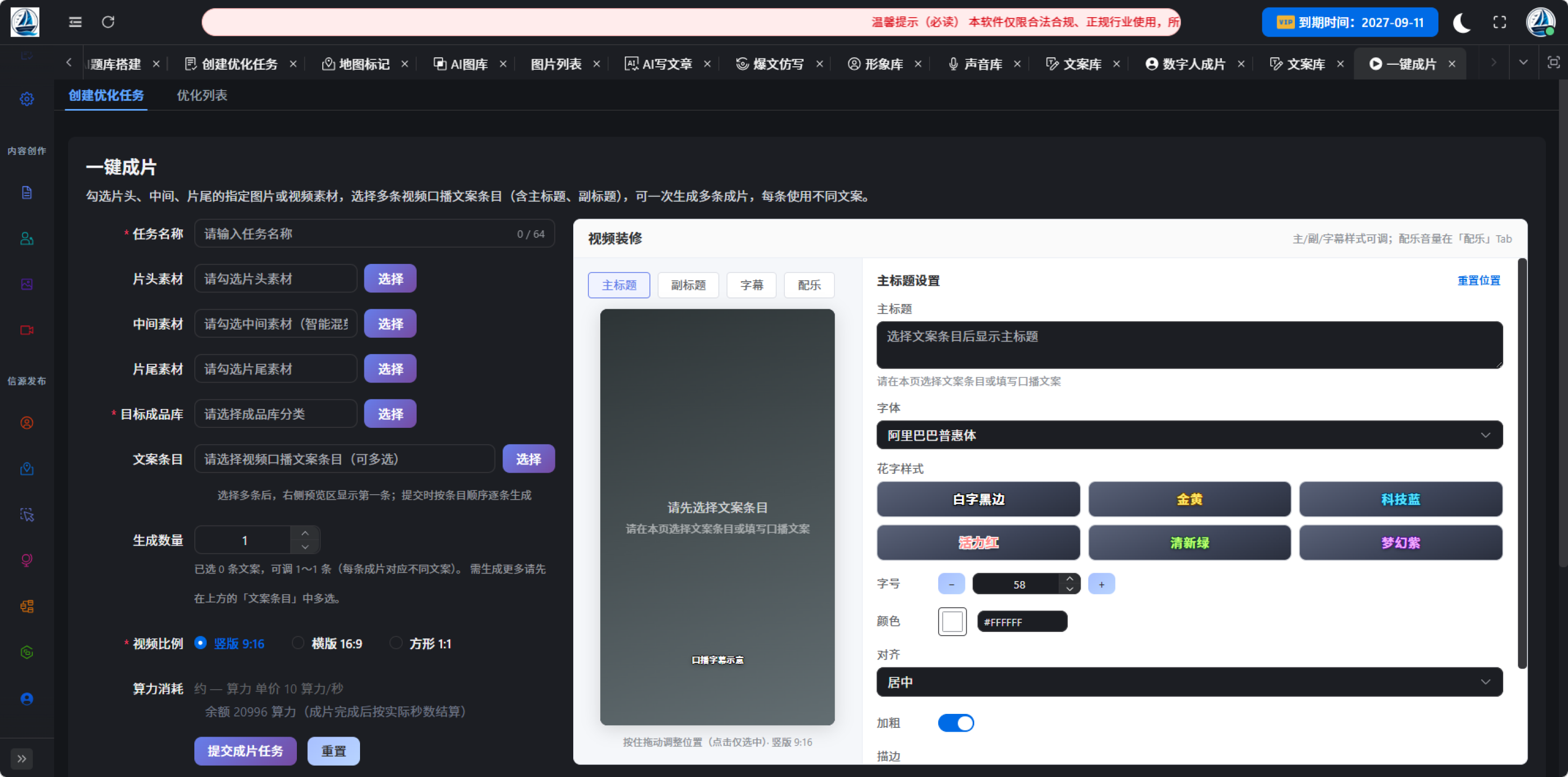Open video camera icon in sidebar

pos(27,330)
